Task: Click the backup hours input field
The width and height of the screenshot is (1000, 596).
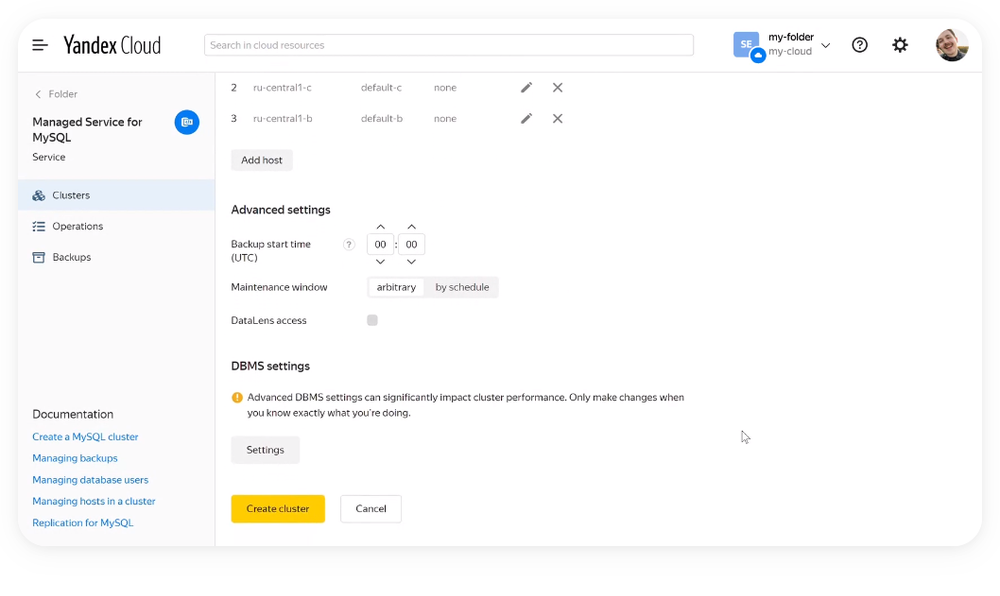Action: [x=380, y=244]
